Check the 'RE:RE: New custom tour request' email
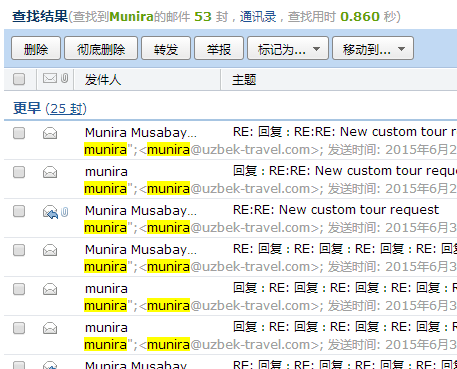 [x=19, y=211]
